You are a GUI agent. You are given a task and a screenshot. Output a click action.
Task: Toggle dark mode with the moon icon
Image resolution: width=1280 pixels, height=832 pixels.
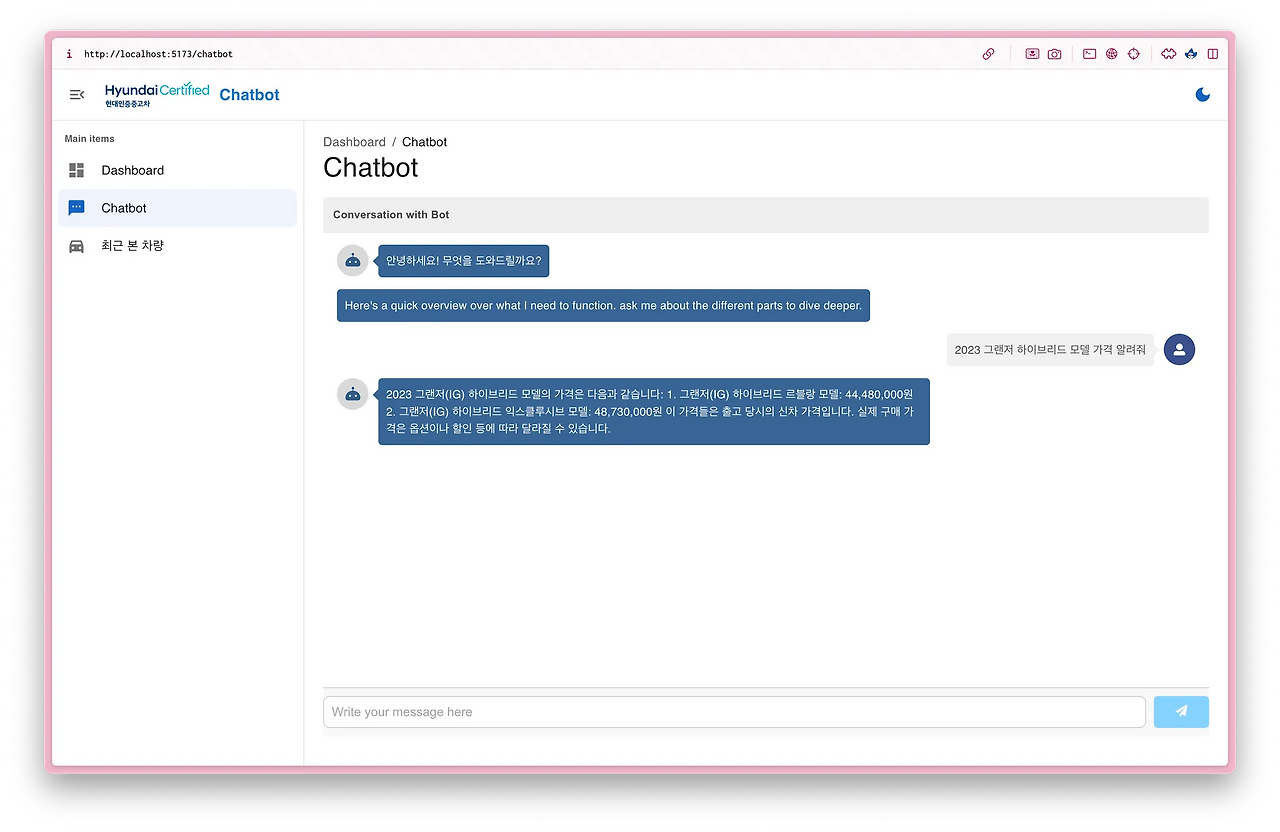pos(1202,94)
